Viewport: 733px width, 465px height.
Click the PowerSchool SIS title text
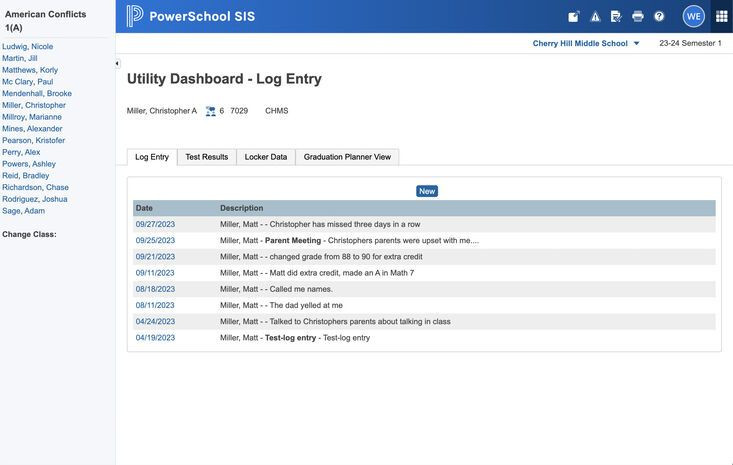202,16
